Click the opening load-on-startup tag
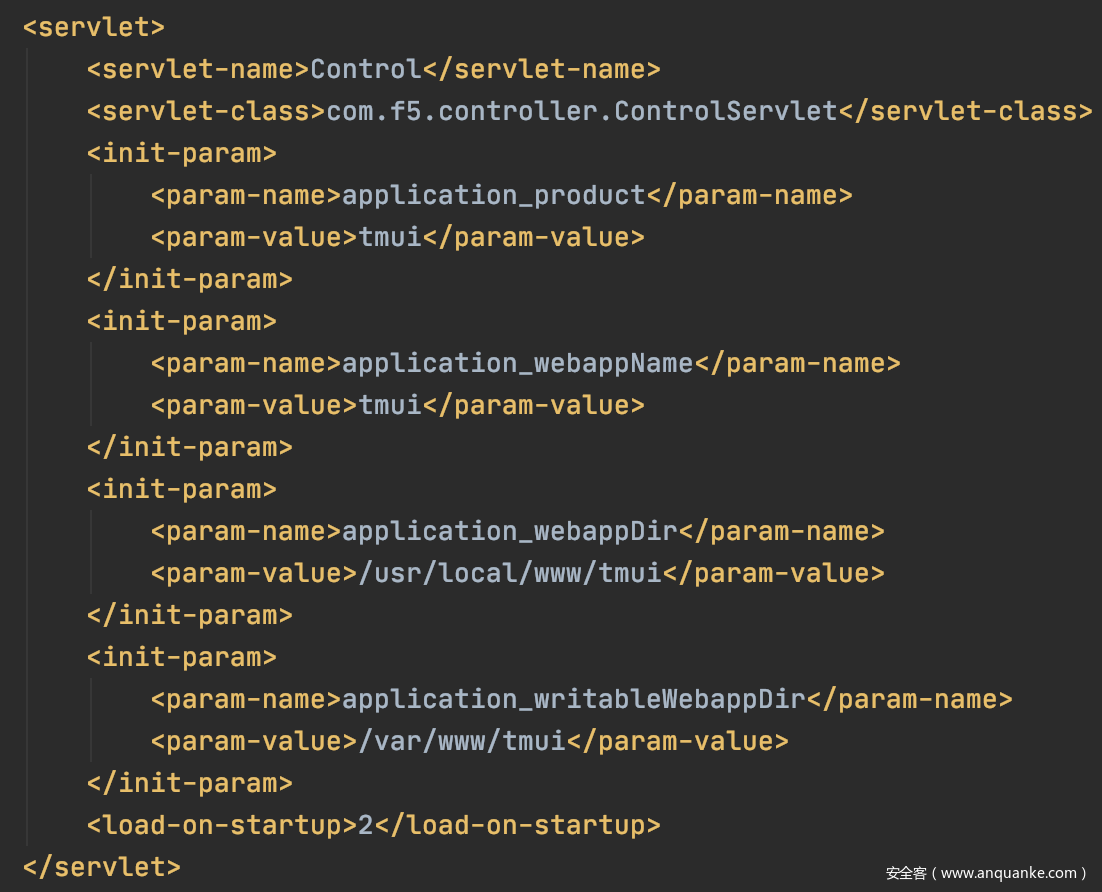Viewport: 1102px width, 892px height. 222,825
